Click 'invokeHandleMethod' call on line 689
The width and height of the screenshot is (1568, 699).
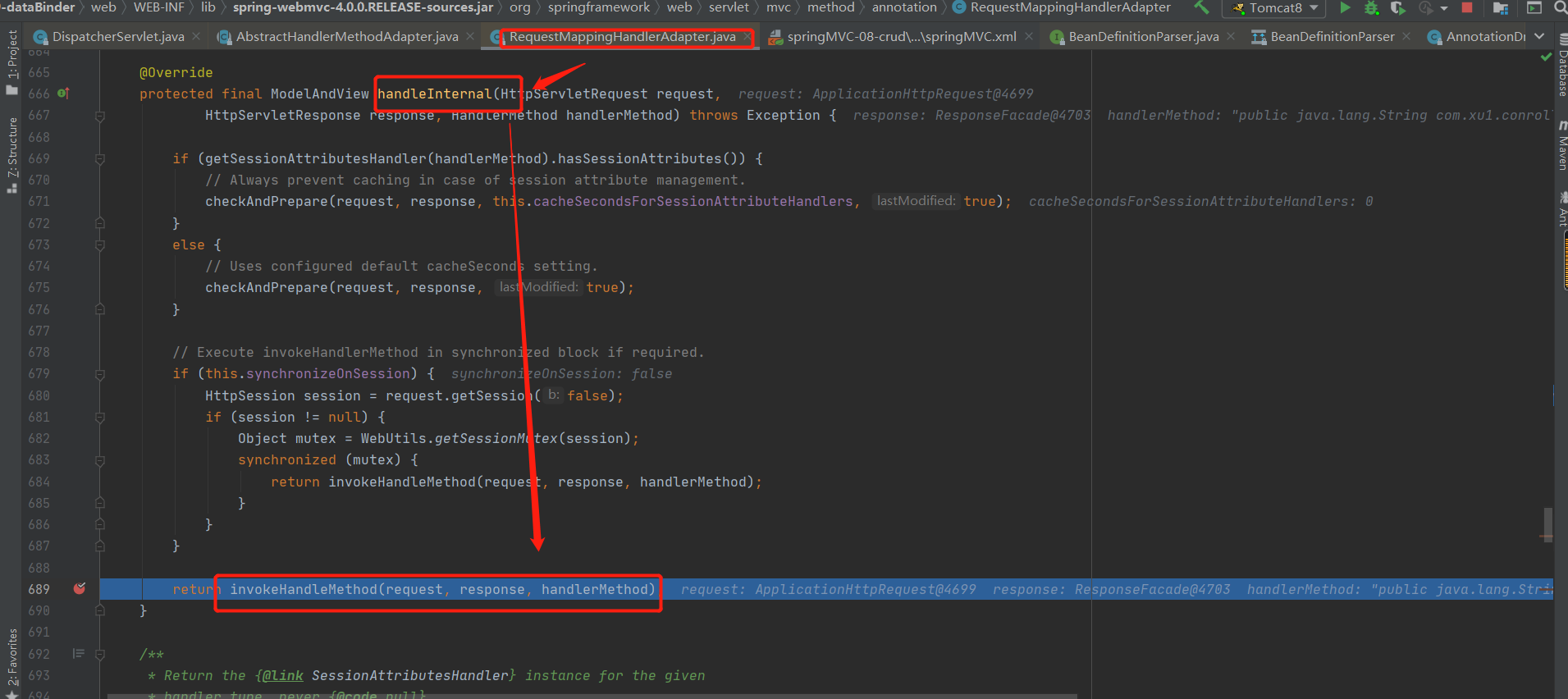click(x=304, y=589)
